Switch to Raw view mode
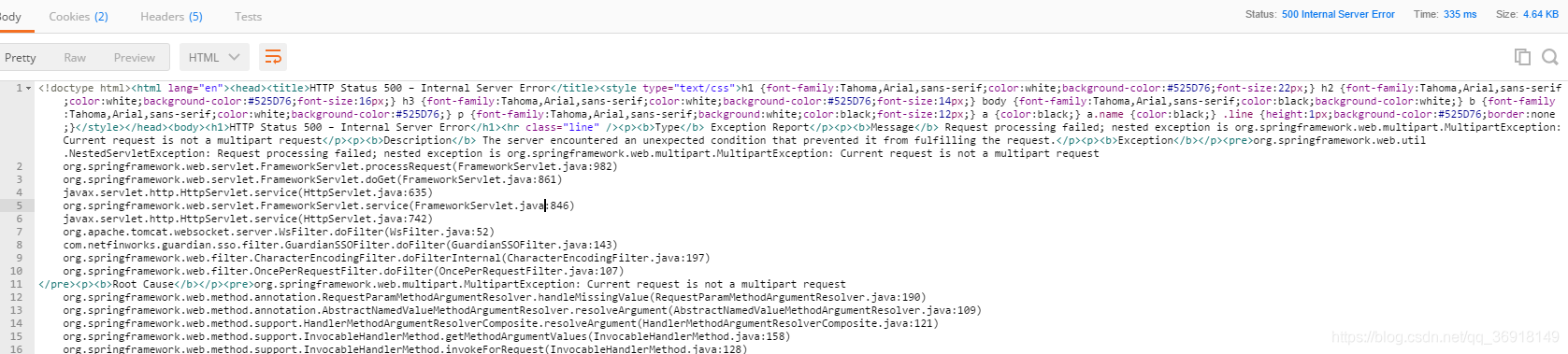Screen dimensions: 1568x354 pyautogui.click(x=75, y=57)
